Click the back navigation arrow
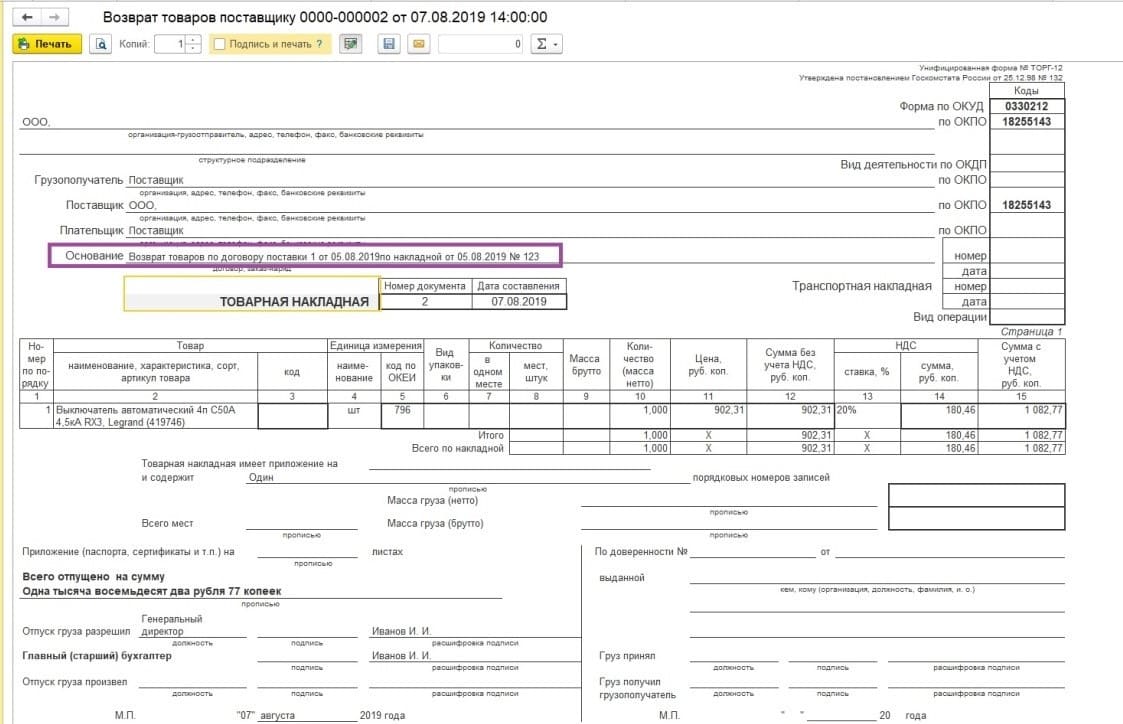 pos(27,18)
